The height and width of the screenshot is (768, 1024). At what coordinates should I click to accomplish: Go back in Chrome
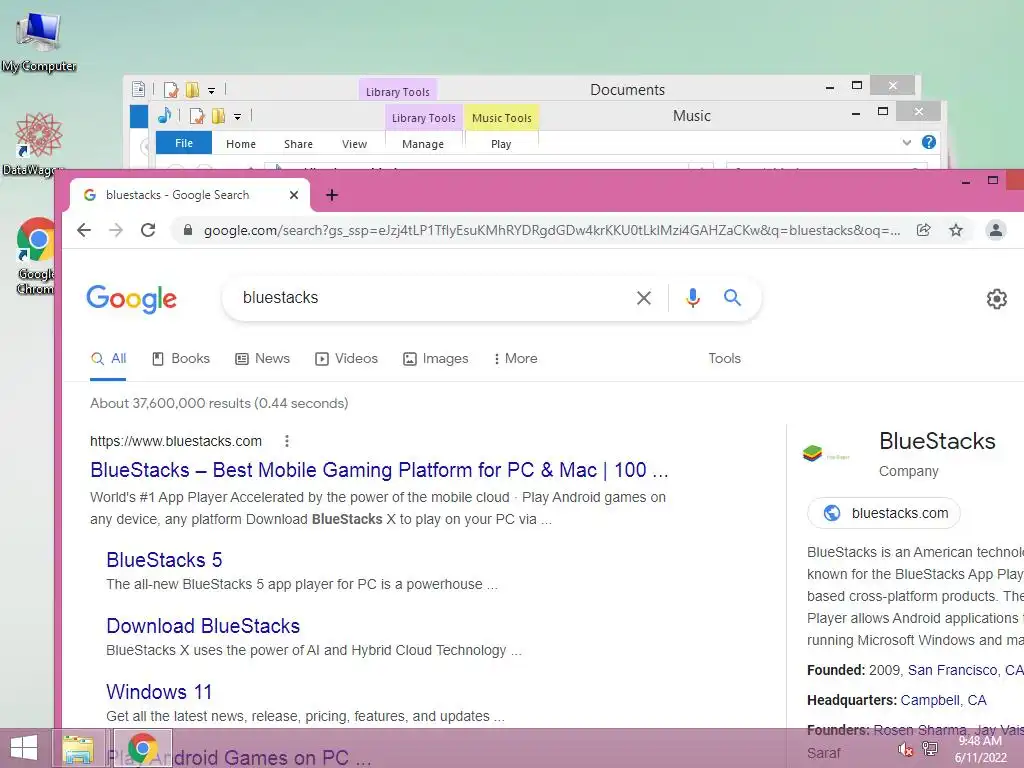point(84,230)
